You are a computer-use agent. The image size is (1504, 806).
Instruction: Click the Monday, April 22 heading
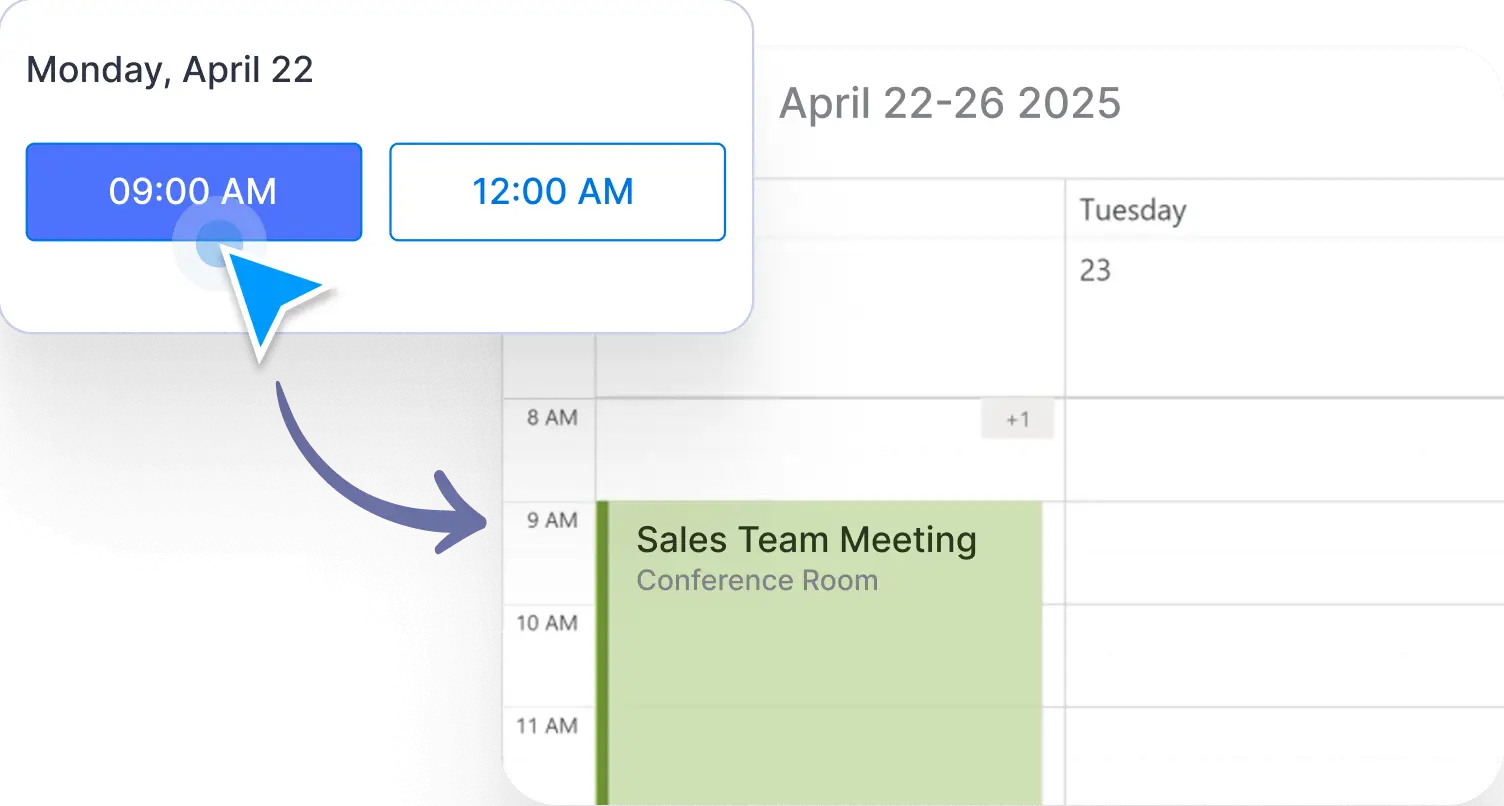click(x=169, y=70)
